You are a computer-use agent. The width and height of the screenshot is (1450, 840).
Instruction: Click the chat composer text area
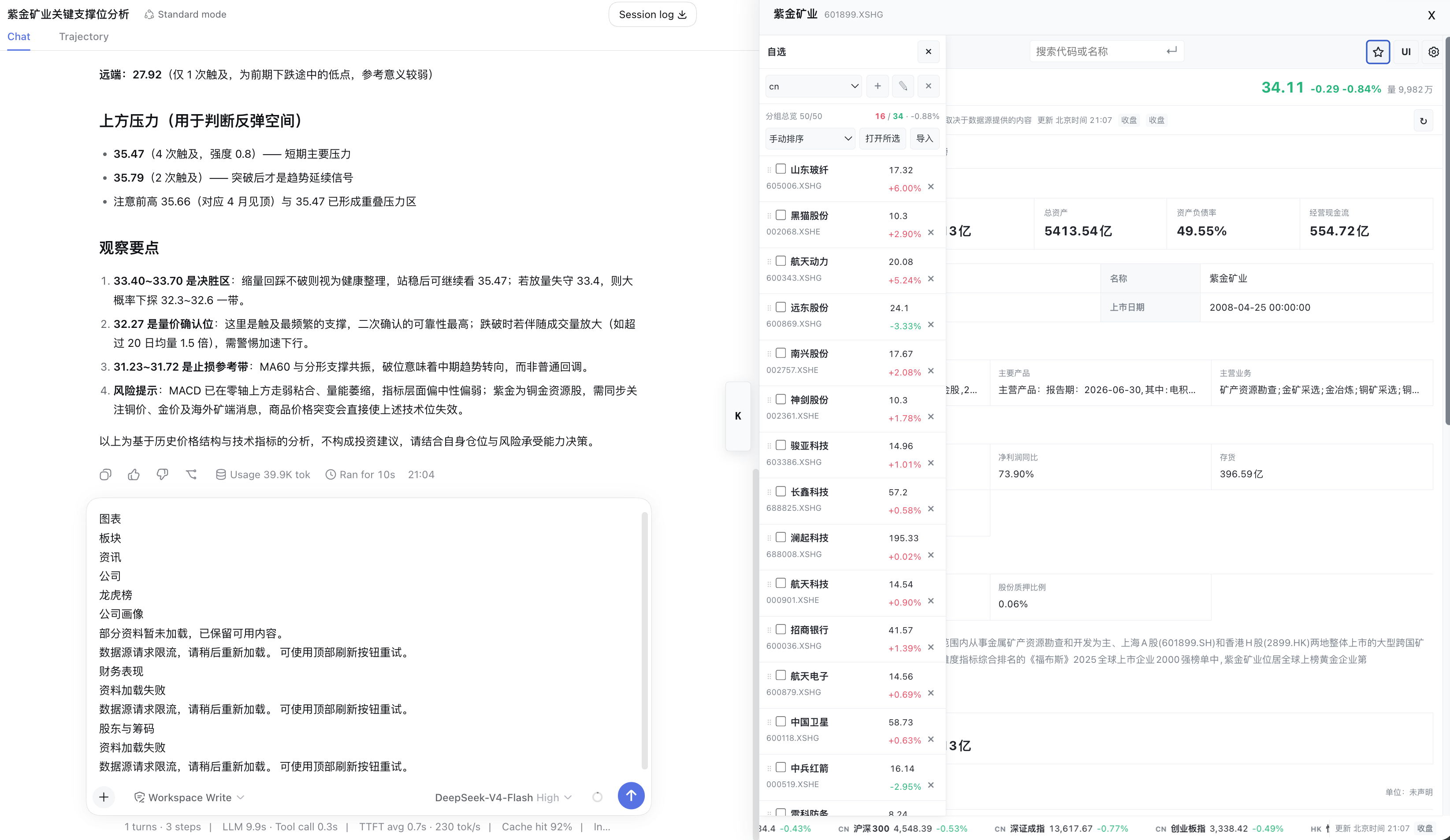click(x=368, y=642)
